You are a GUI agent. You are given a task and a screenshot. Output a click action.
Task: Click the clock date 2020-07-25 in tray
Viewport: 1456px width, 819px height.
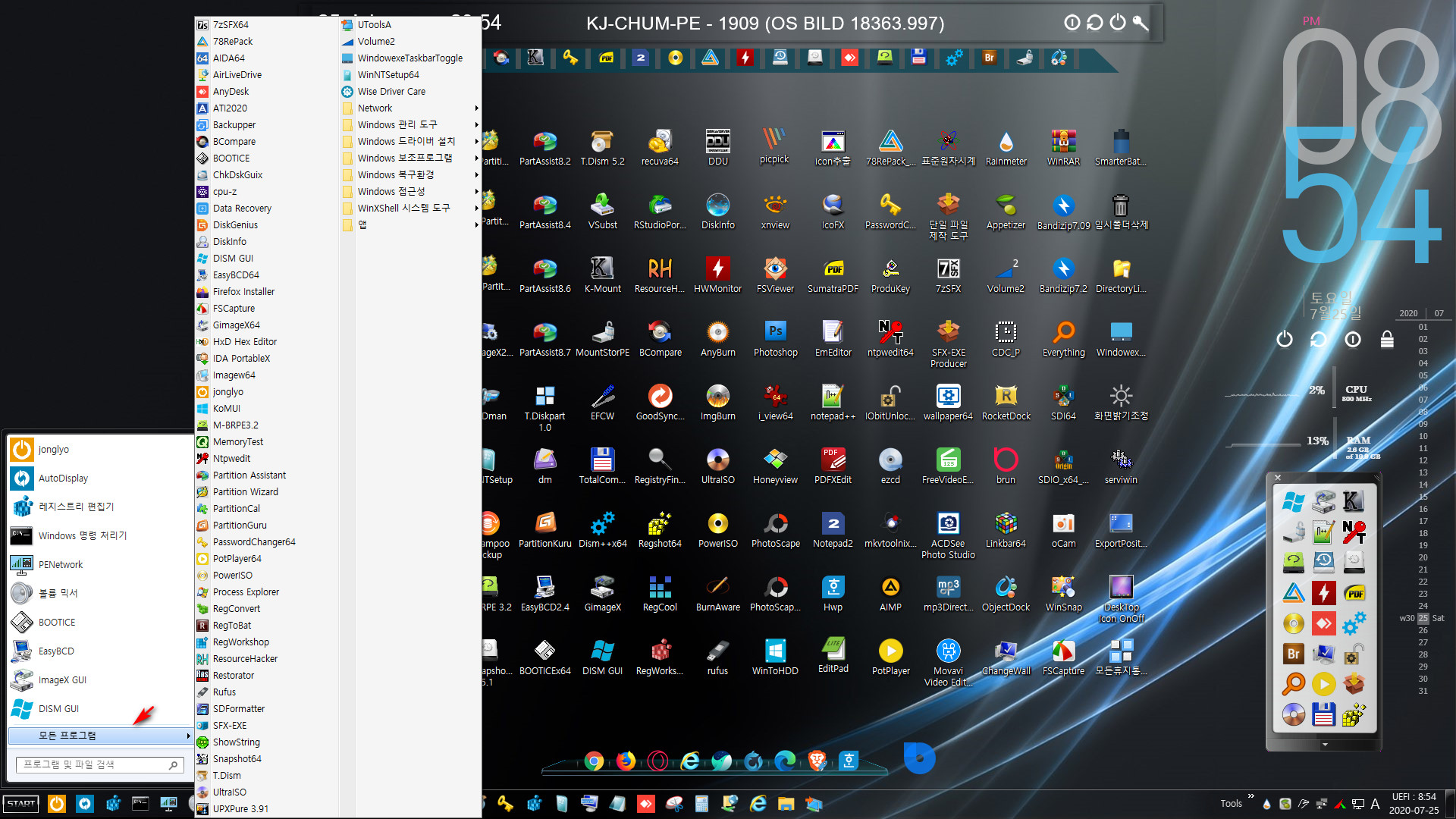(1414, 811)
